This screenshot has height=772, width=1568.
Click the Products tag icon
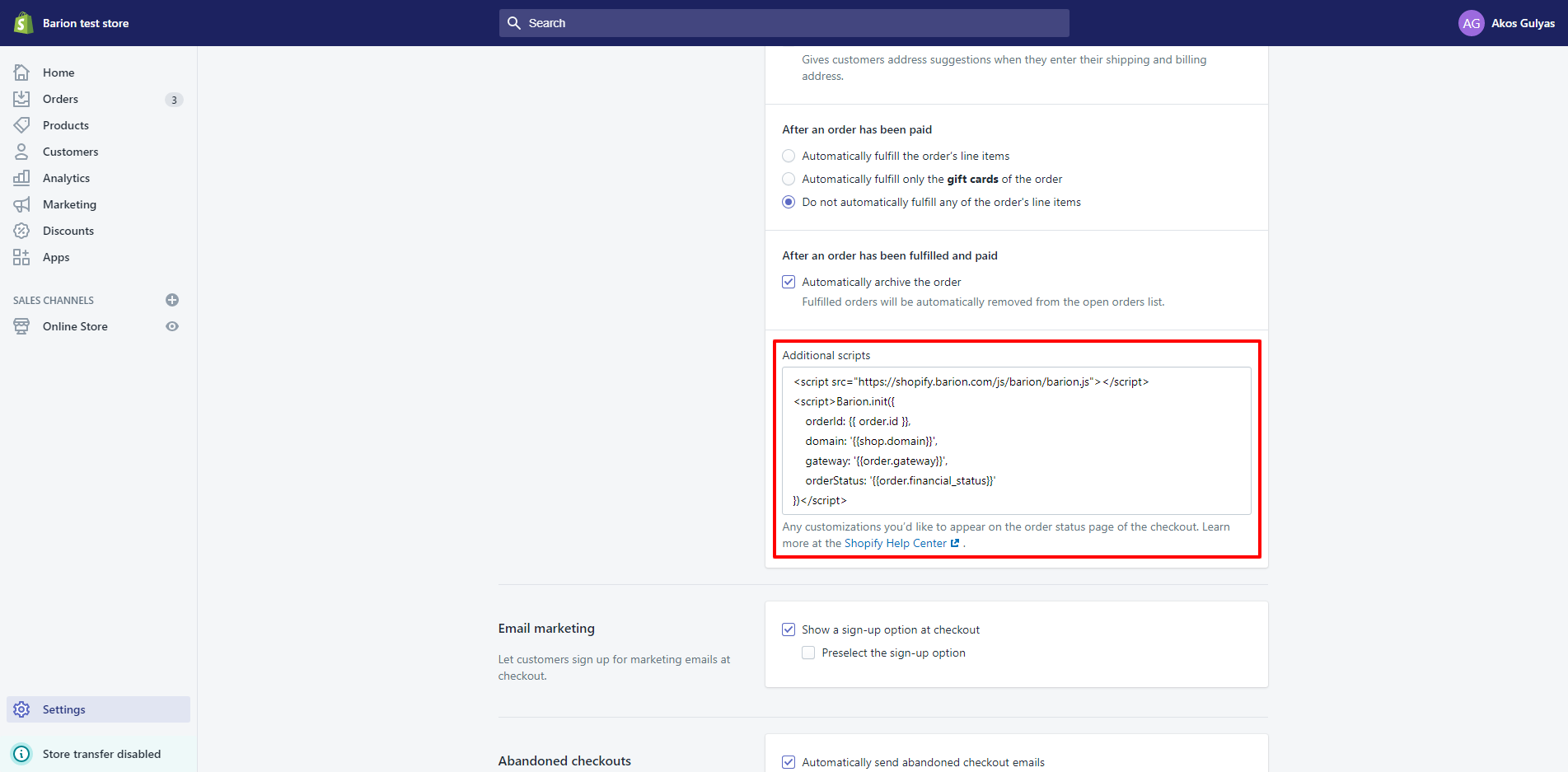(21, 125)
